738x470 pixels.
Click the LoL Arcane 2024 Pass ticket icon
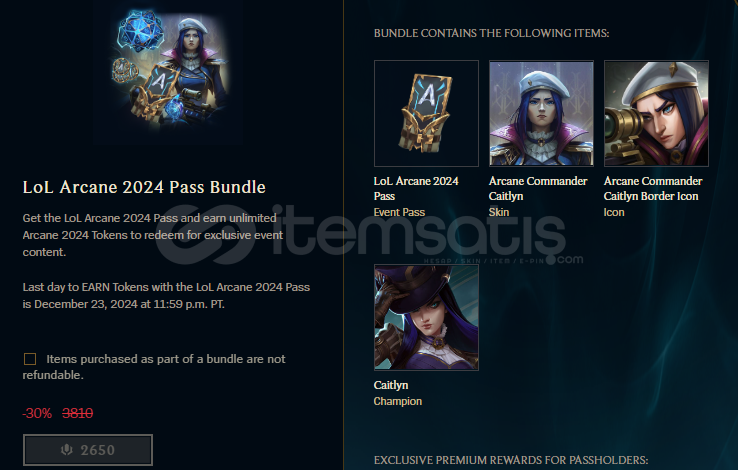pos(426,113)
